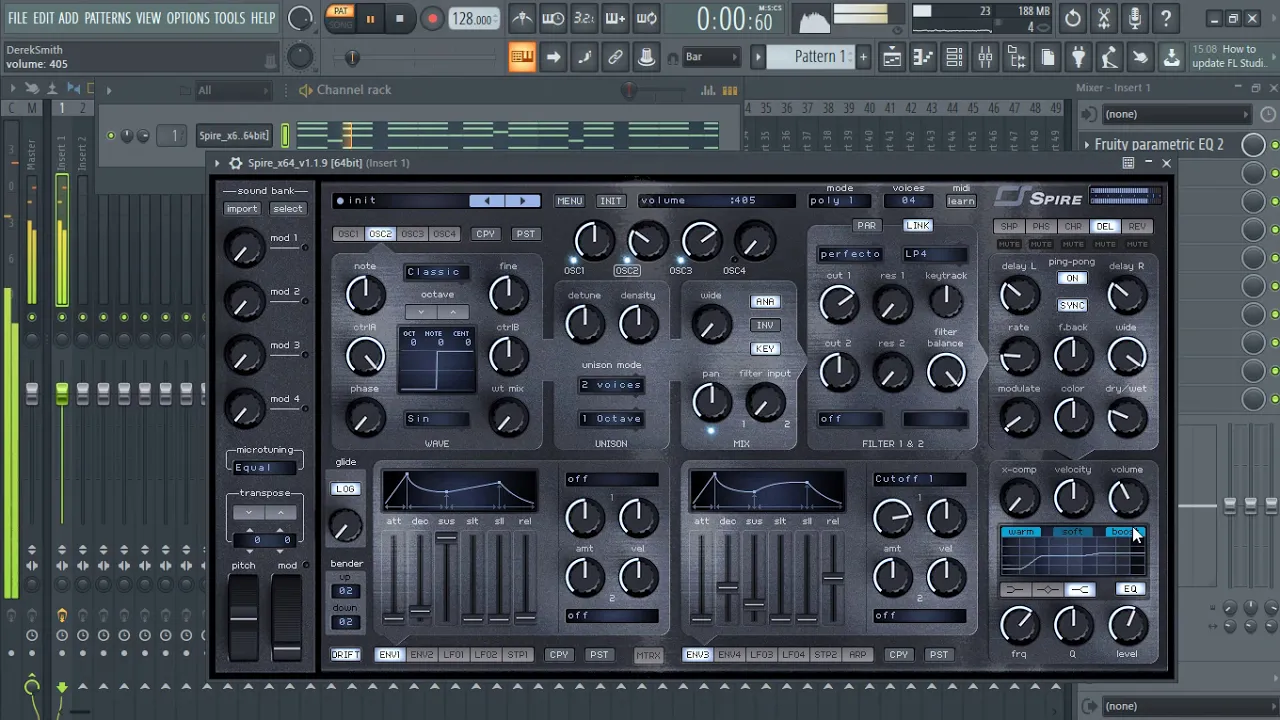Select the OSC1 tab
The height and width of the screenshot is (720, 1280).
click(348, 234)
